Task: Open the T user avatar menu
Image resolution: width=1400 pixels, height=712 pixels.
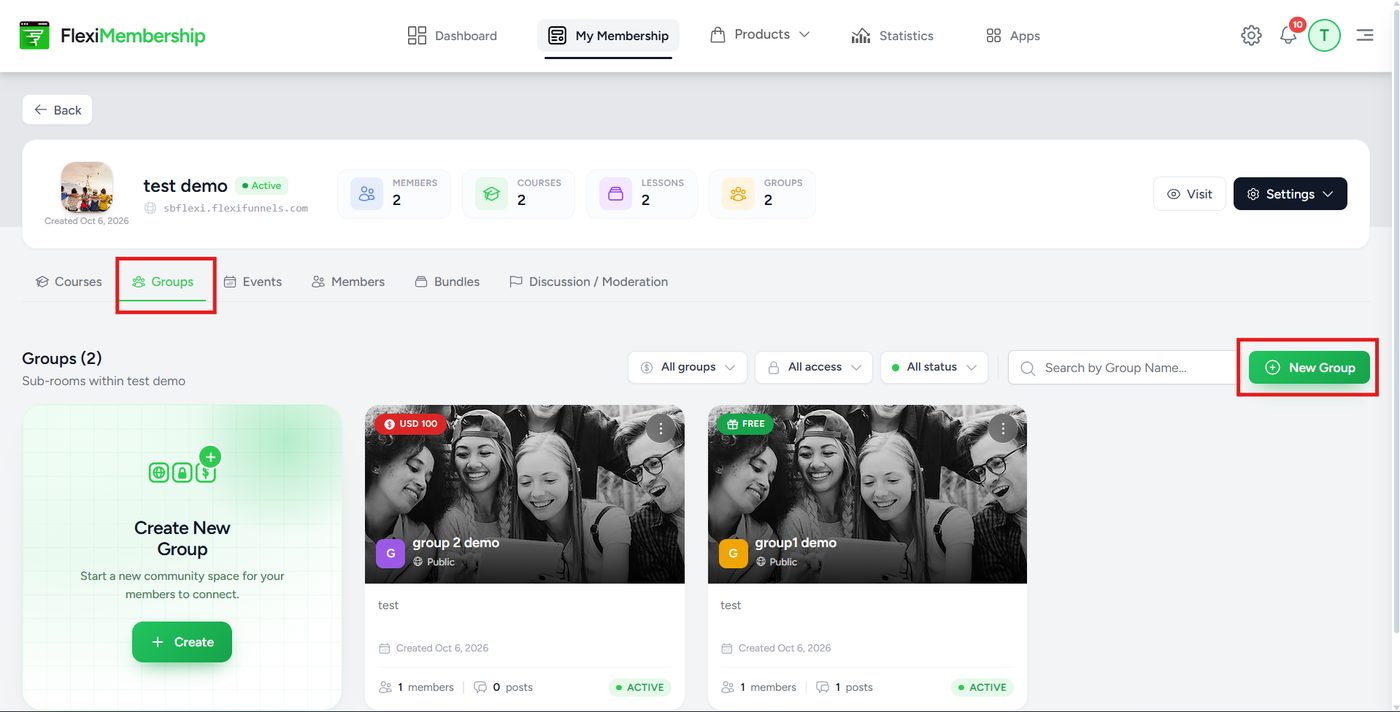Action: pos(1324,36)
